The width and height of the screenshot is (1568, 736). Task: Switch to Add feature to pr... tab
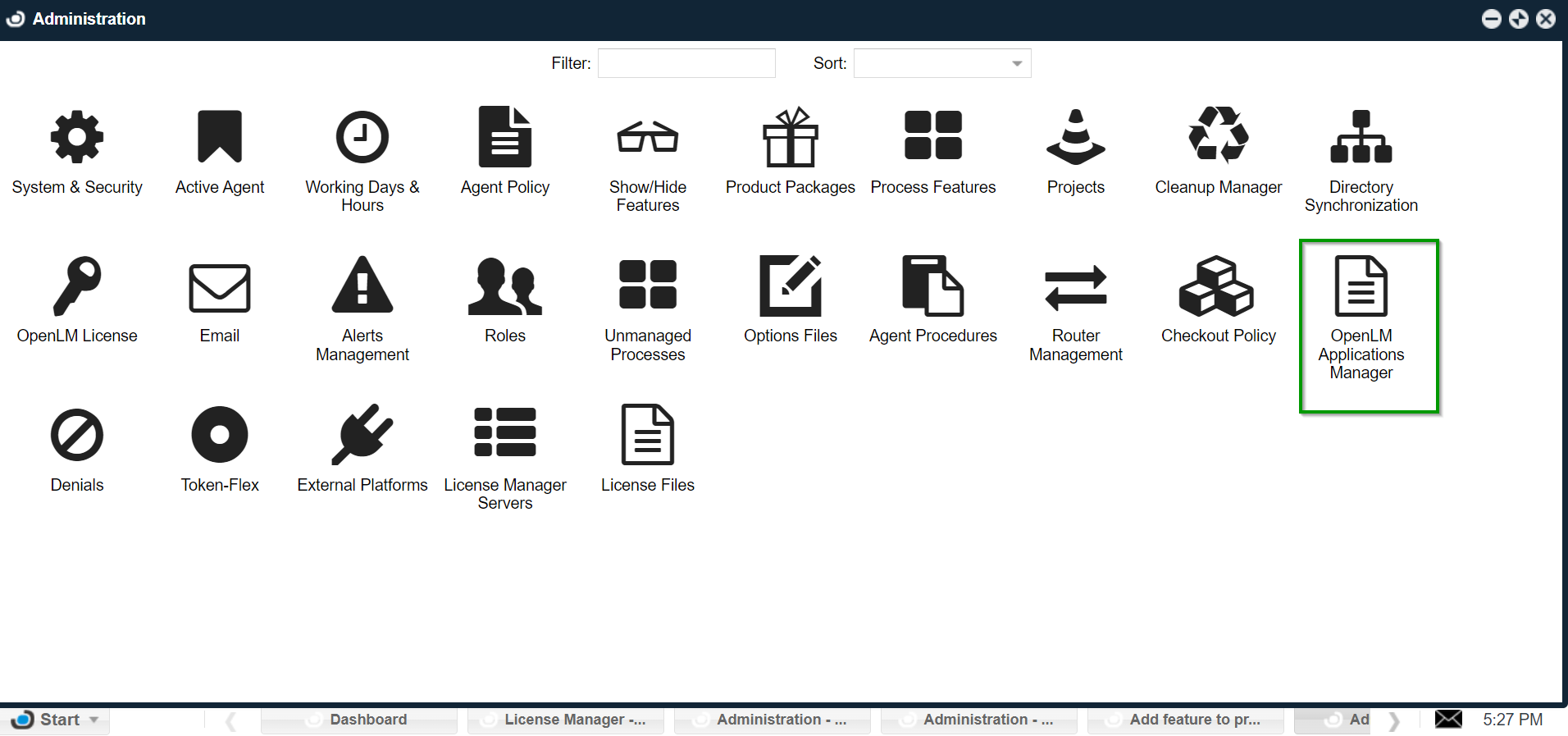pos(1185,720)
